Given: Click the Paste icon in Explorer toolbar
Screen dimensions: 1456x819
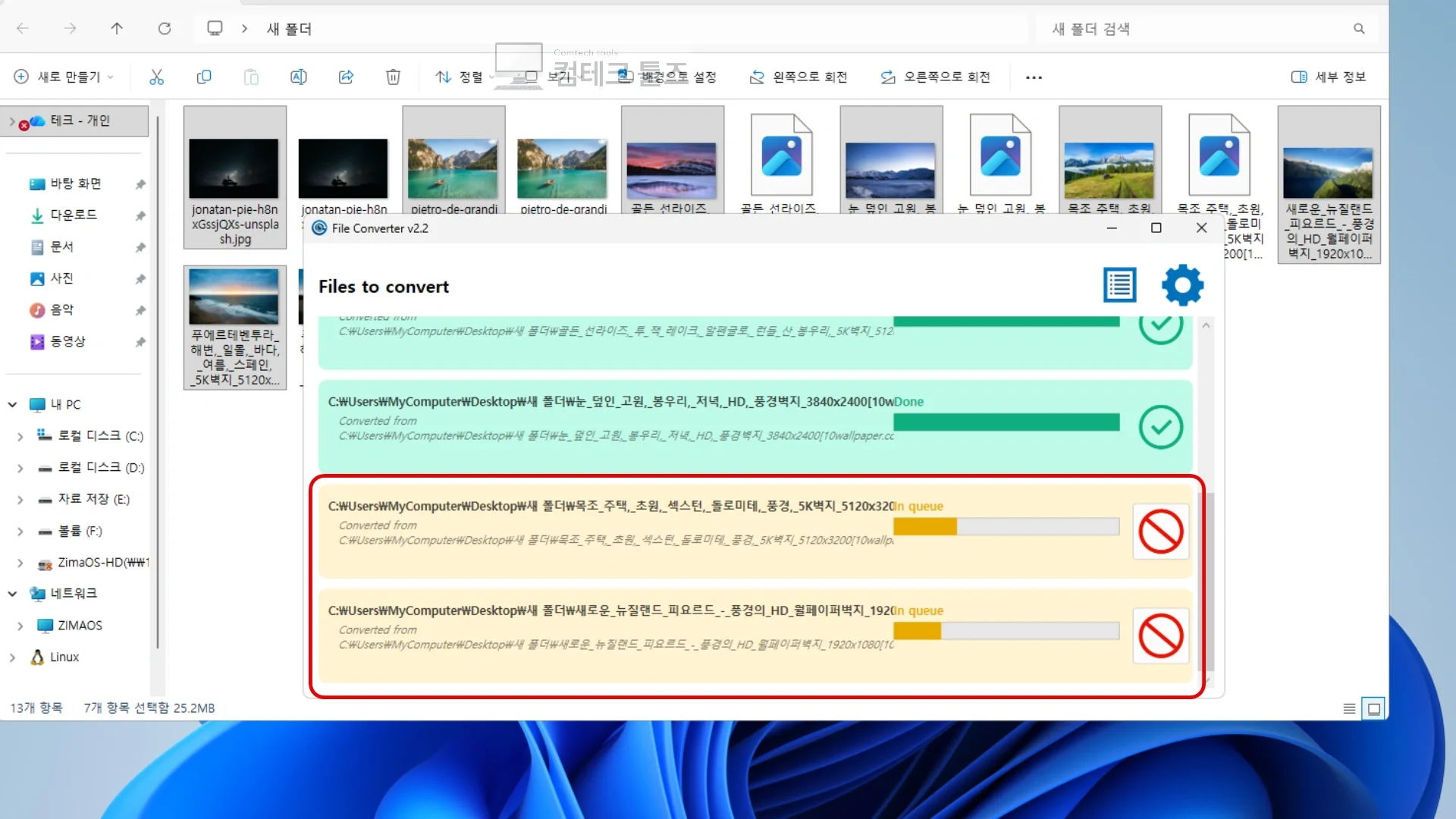Looking at the screenshot, I should click(251, 77).
